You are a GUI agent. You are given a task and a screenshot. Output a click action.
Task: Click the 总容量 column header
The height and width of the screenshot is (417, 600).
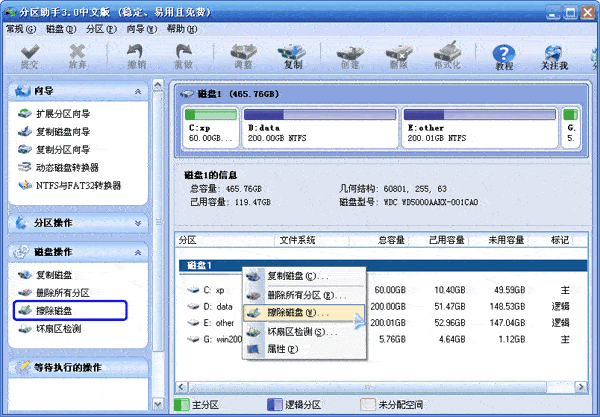[391, 240]
